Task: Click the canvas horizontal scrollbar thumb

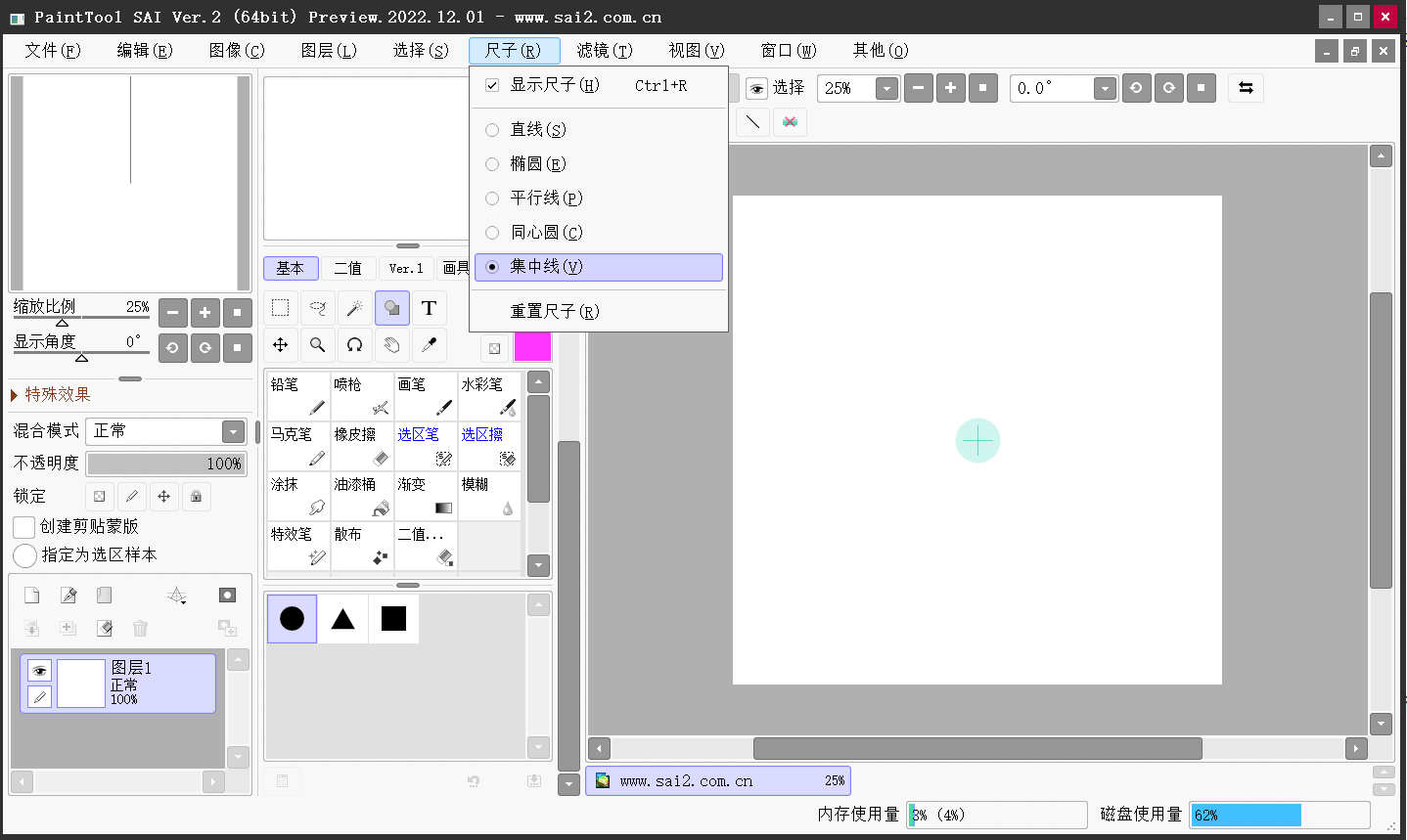Action: click(977, 749)
